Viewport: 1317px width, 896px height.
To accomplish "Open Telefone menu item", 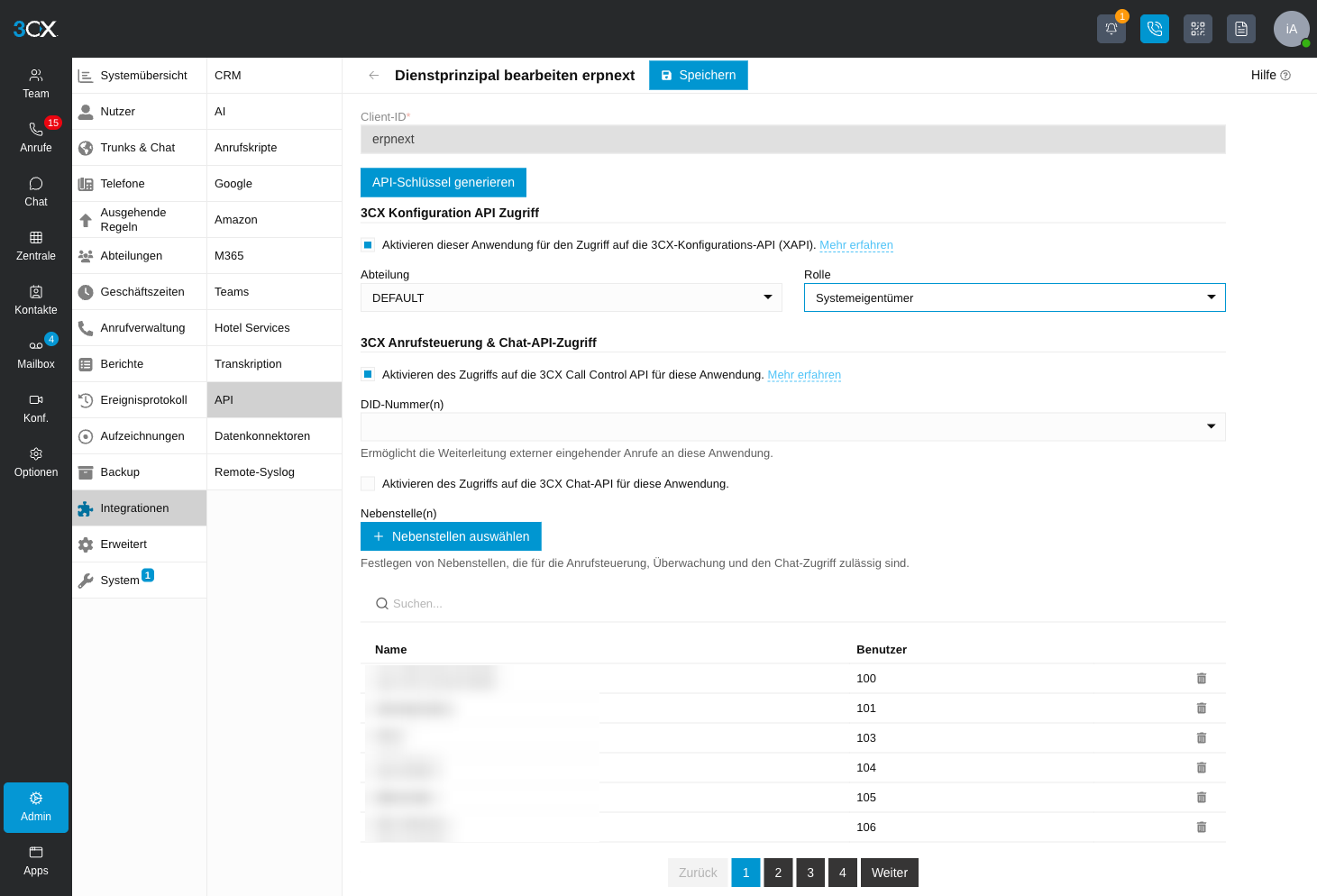I will click(140, 184).
